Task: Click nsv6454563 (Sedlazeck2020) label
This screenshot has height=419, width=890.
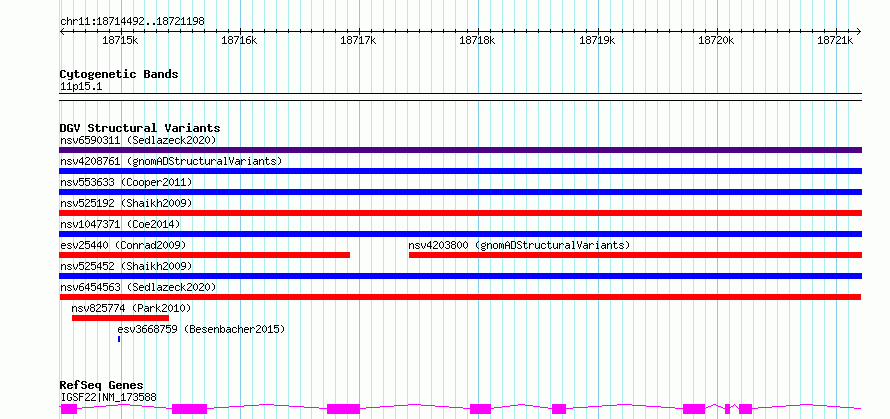Action: coord(138,287)
